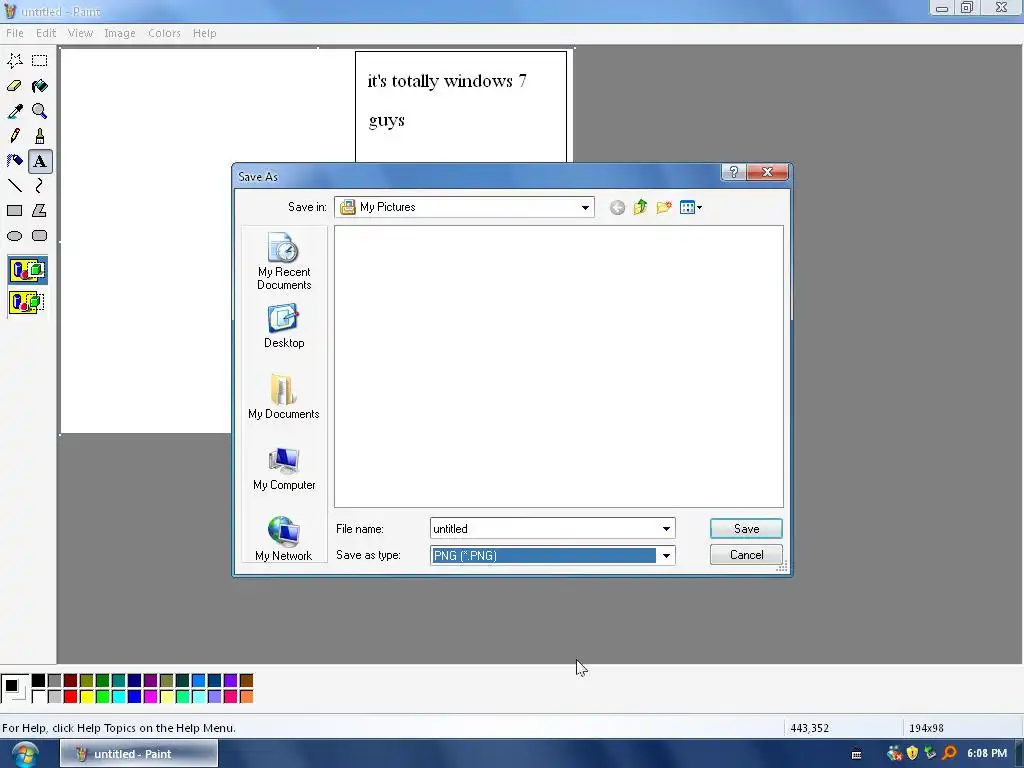Click the orange magnifier tray icon
Screen dimensions: 1024x768
point(950,753)
